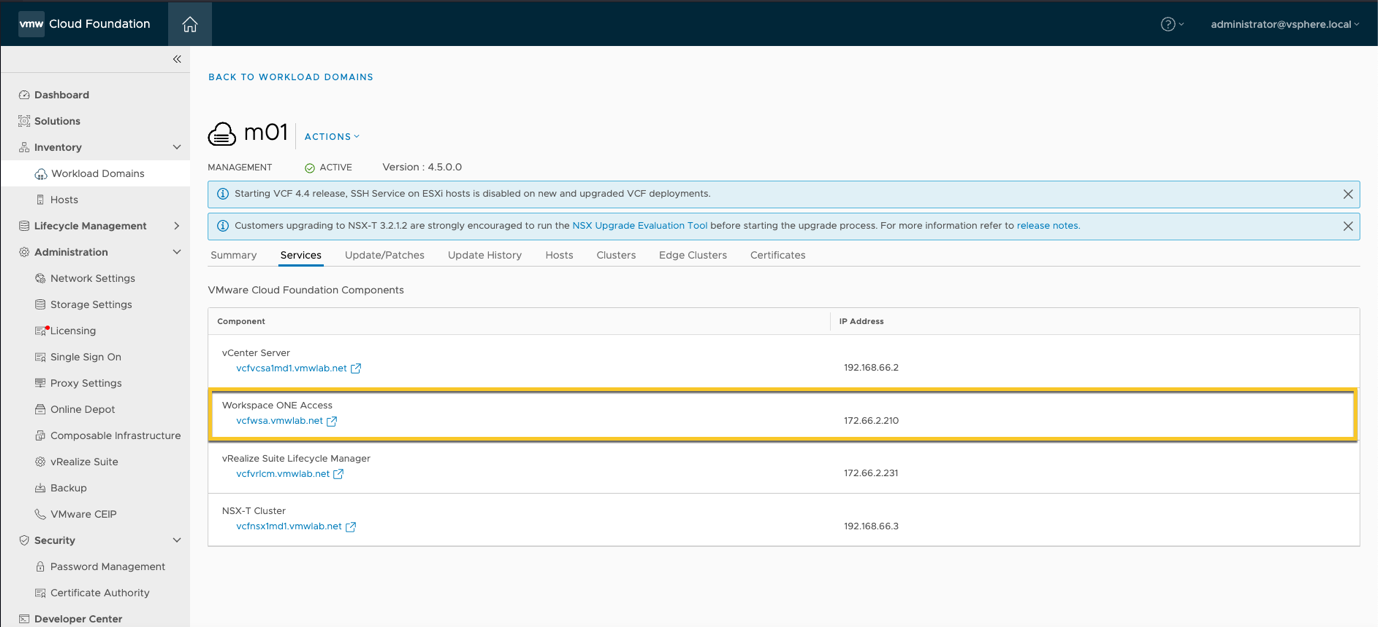Open external link icon beside vcfvrlcm.vmwlab.net
Screen dimensions: 1378x627
click(x=338, y=474)
